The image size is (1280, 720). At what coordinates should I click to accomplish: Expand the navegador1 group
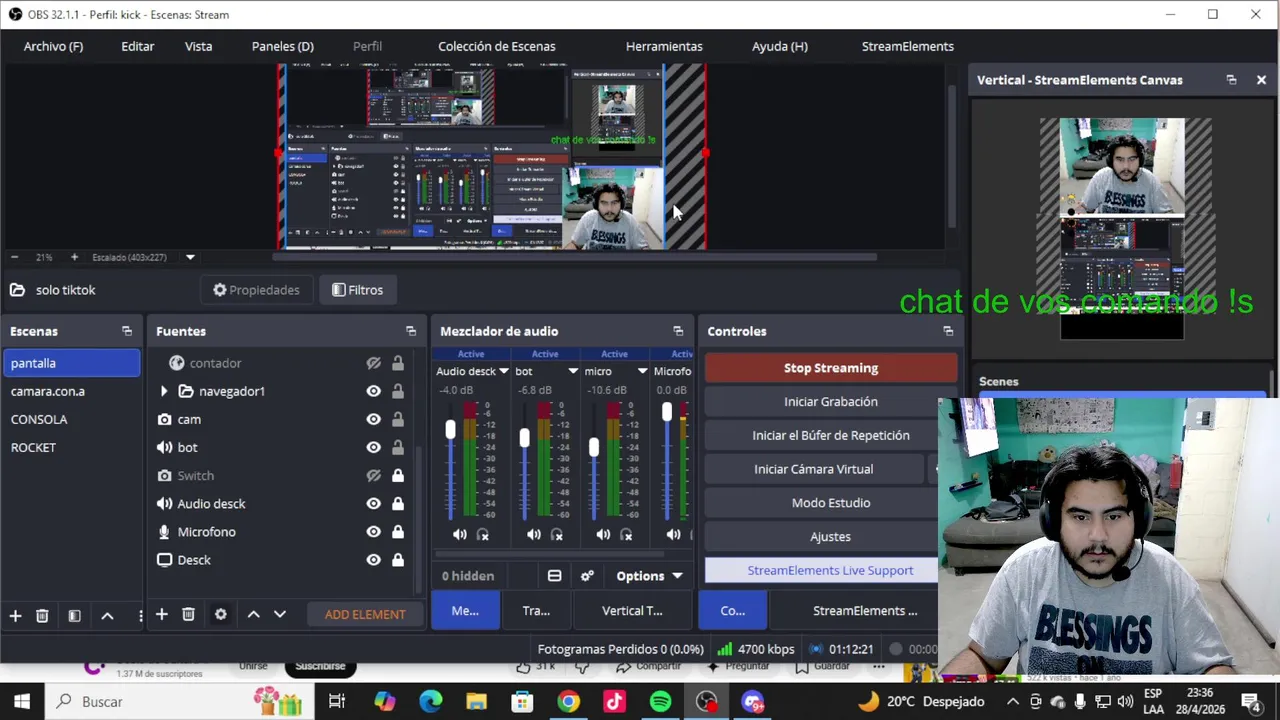click(164, 391)
